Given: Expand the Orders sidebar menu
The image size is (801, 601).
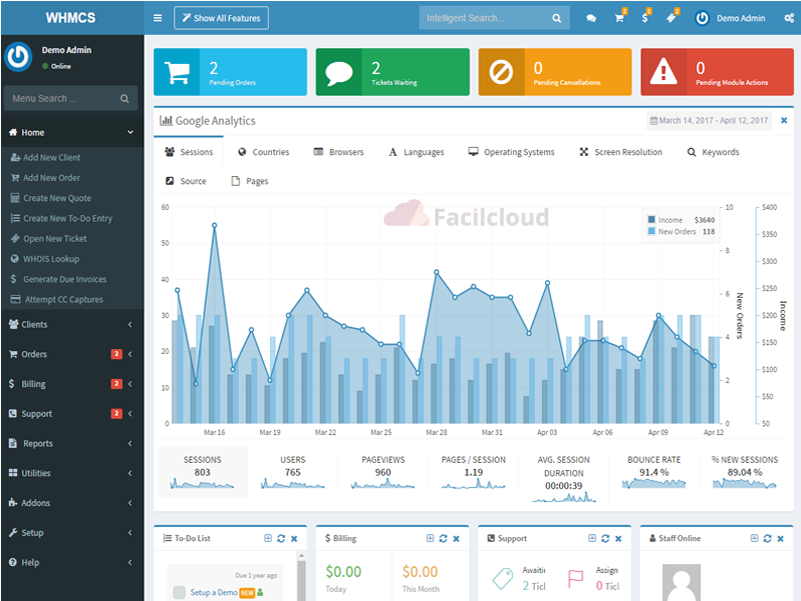Looking at the screenshot, I should click(72, 354).
